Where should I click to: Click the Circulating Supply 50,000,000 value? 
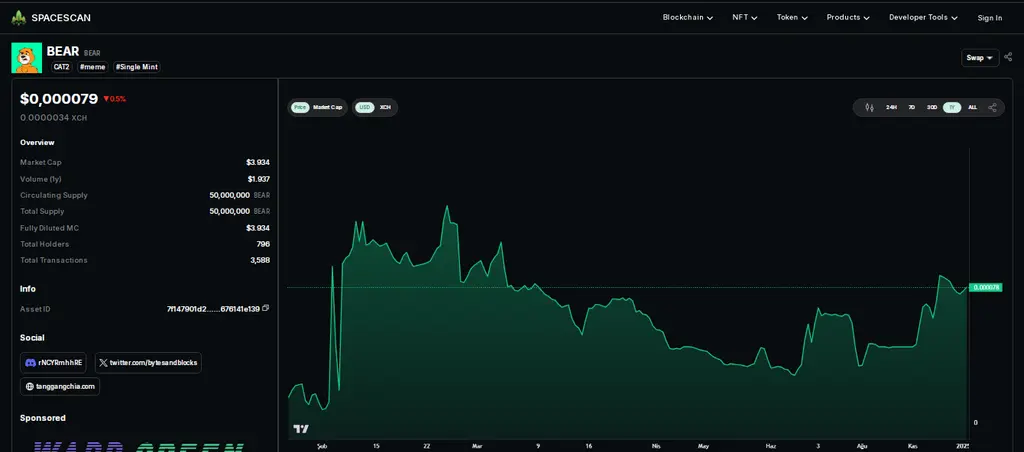click(x=229, y=195)
